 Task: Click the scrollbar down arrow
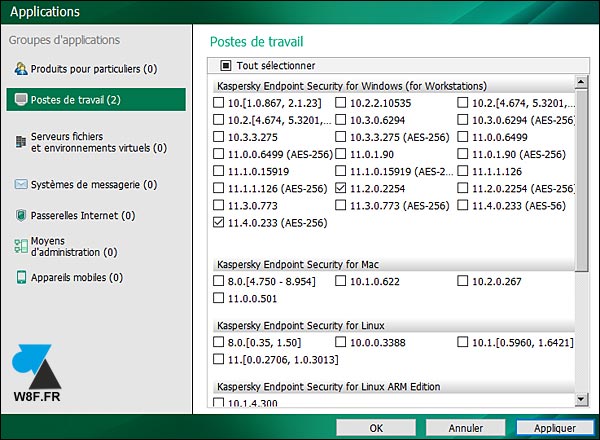coord(581,399)
